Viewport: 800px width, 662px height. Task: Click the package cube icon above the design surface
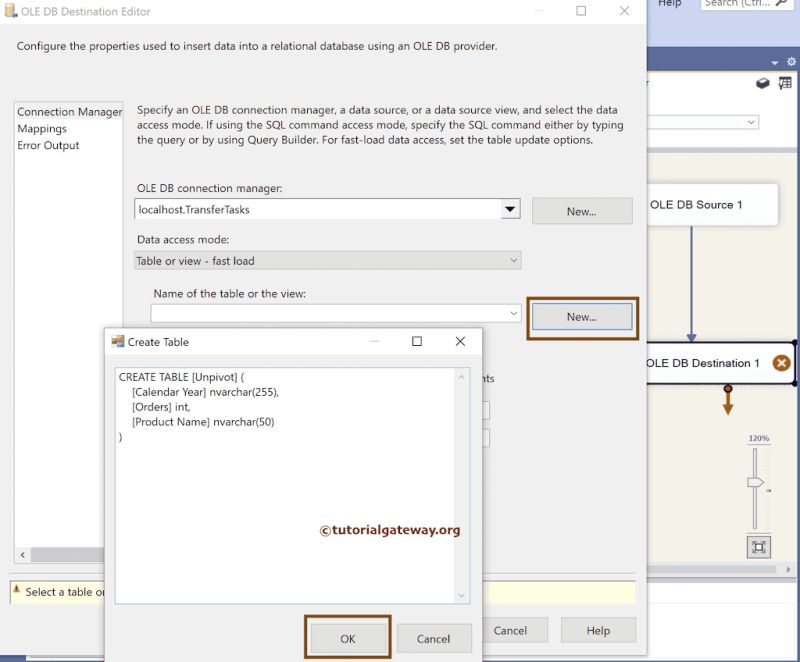762,83
